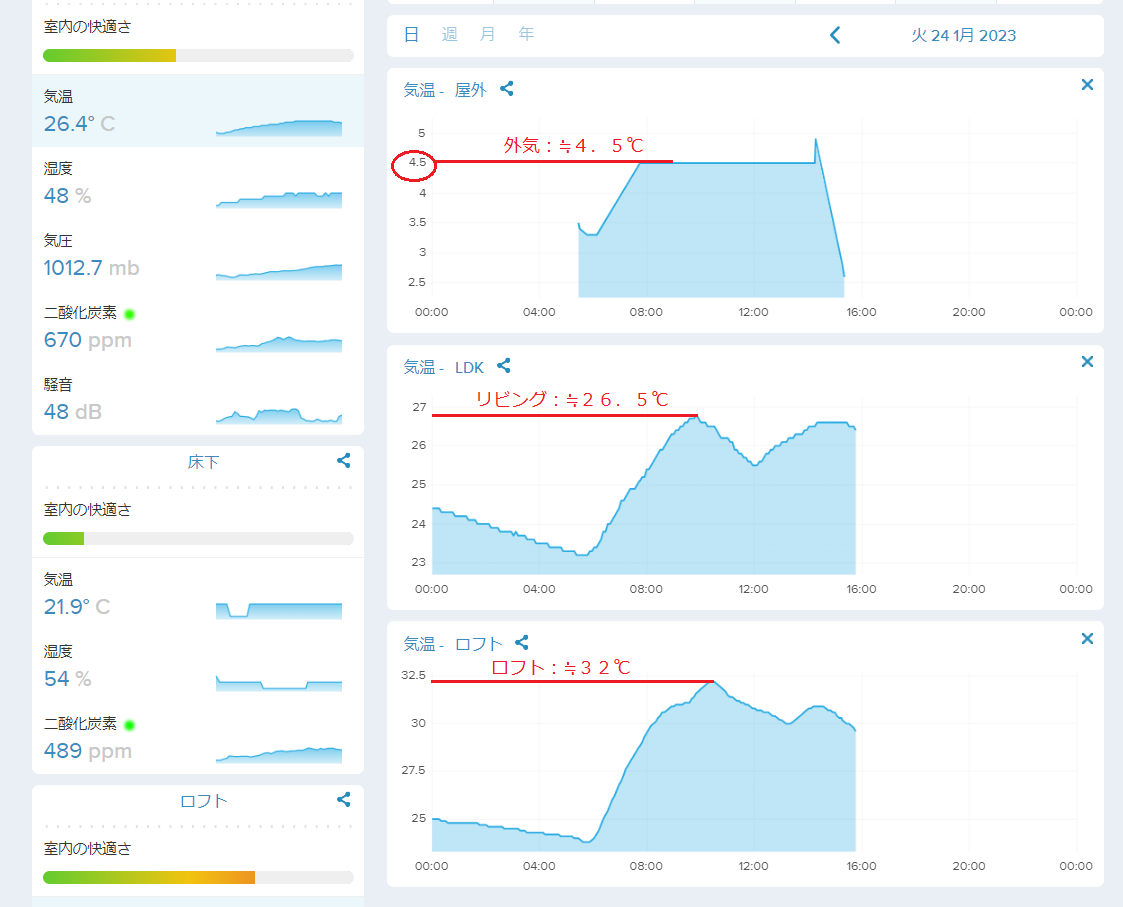Switch to 日 (day) view tab
The height and width of the screenshot is (907, 1123).
coord(411,35)
